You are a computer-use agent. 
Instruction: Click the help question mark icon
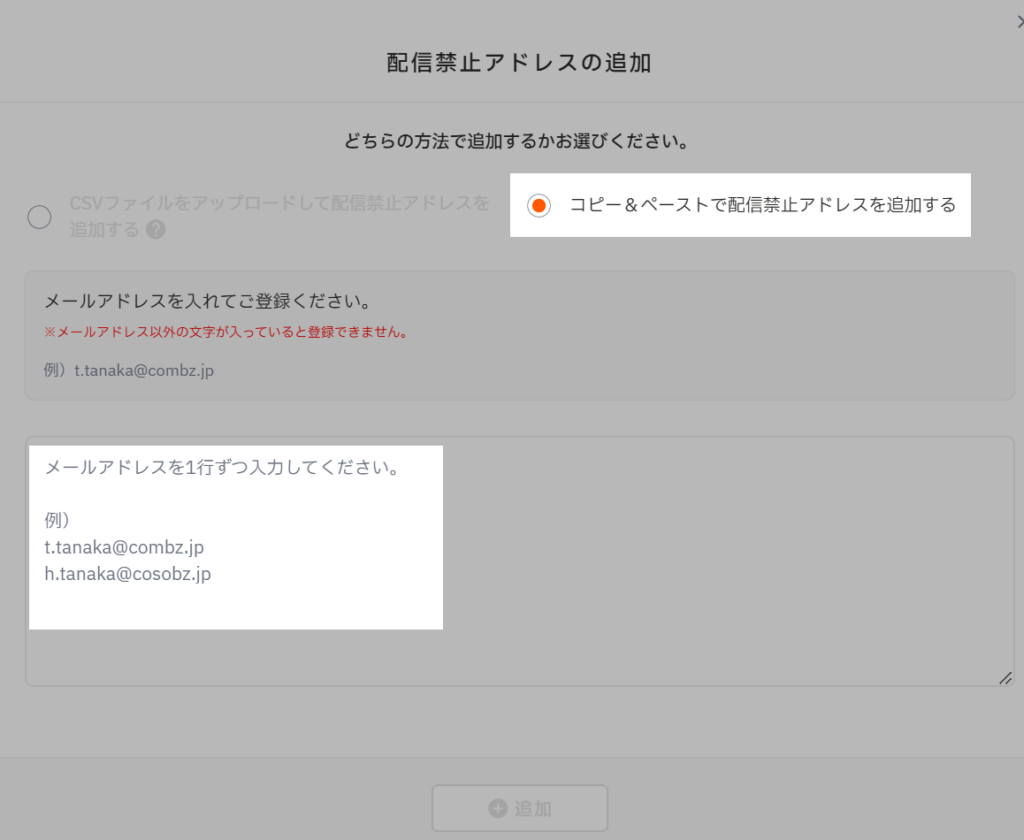[156, 229]
